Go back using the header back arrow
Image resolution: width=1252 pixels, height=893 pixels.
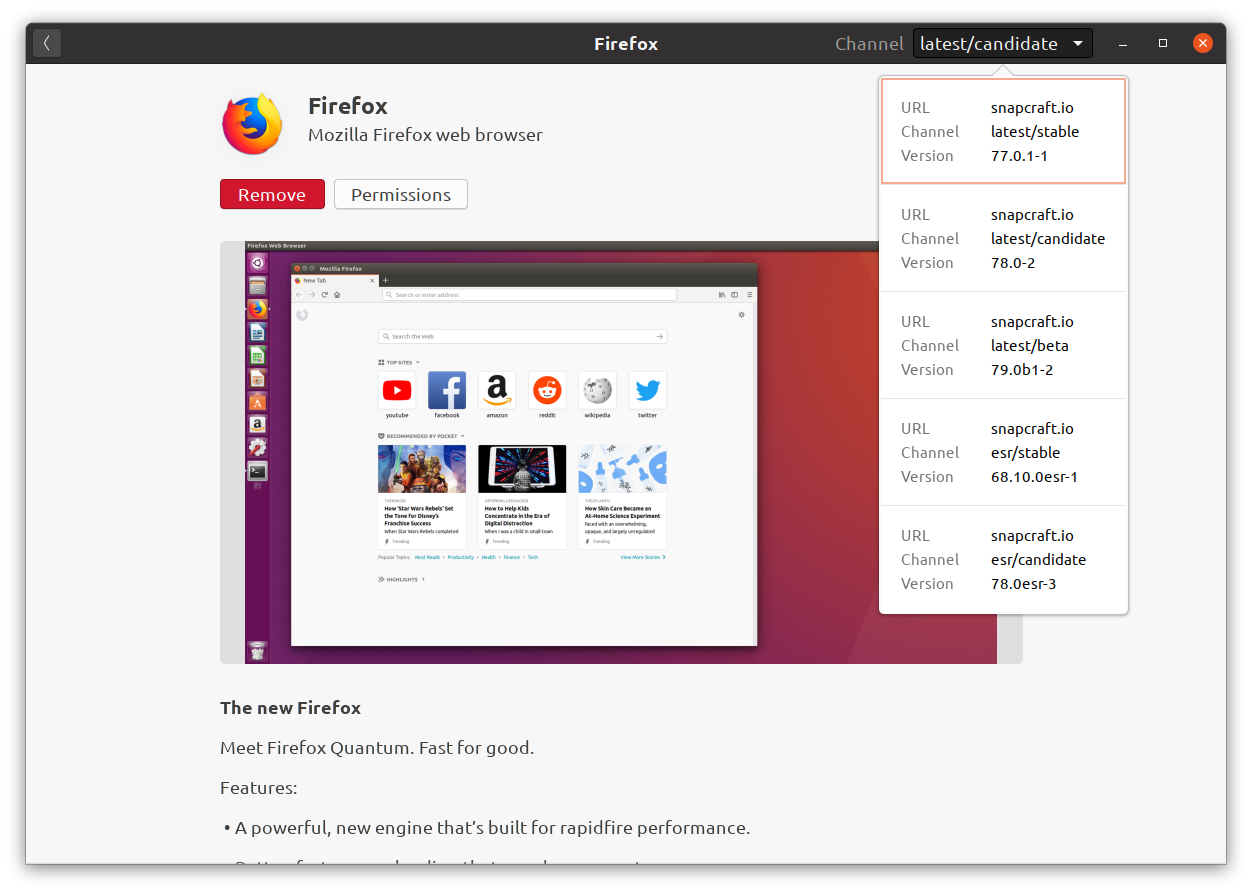(x=47, y=43)
